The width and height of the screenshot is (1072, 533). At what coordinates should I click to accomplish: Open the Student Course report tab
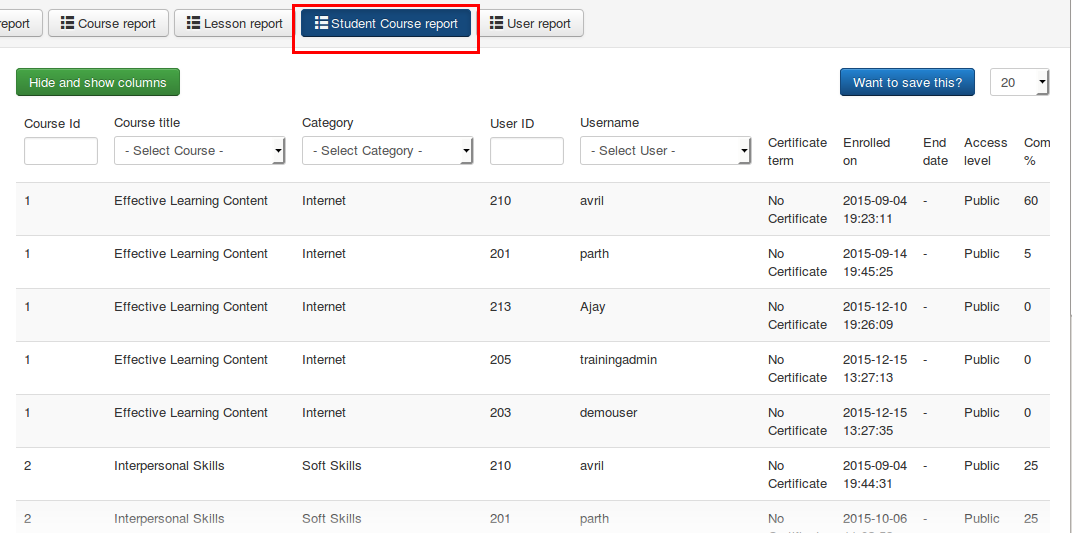386,24
